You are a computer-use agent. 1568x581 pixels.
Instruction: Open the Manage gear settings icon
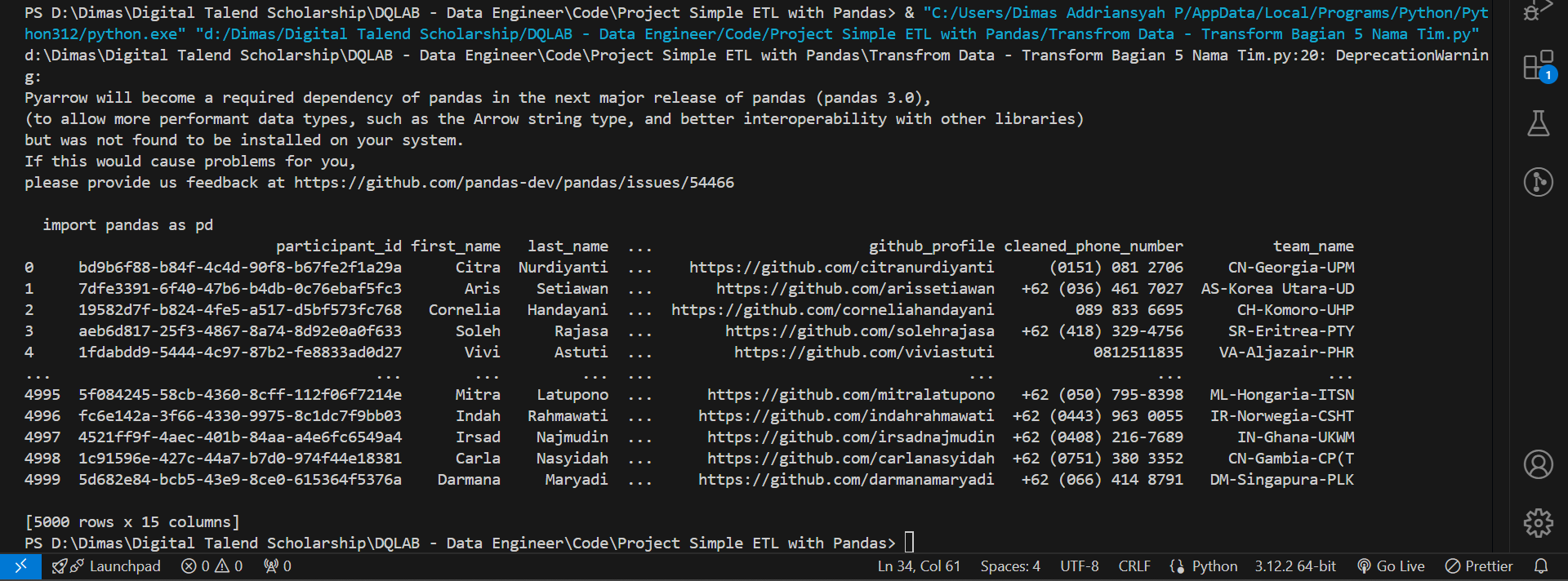tap(1538, 522)
